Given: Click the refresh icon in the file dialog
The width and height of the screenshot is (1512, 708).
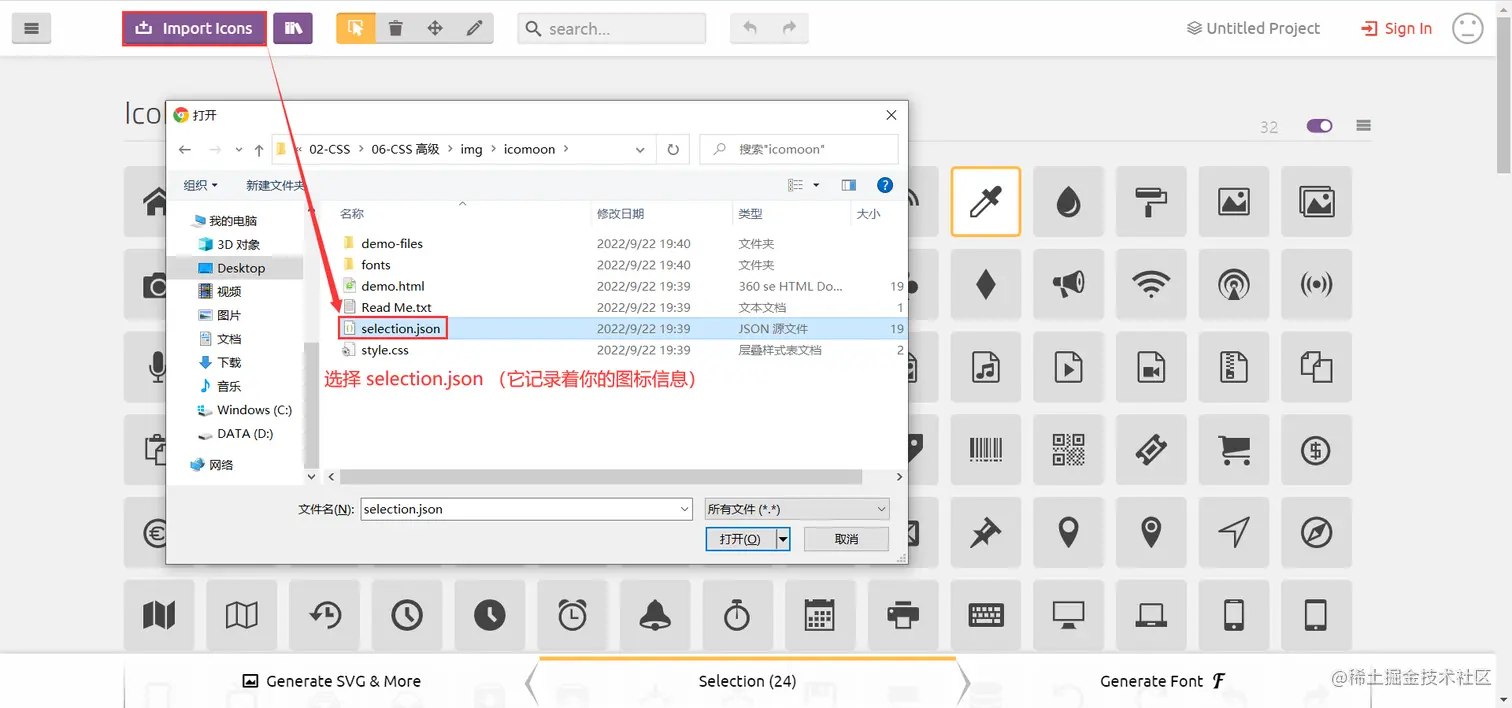Looking at the screenshot, I should tap(671, 149).
